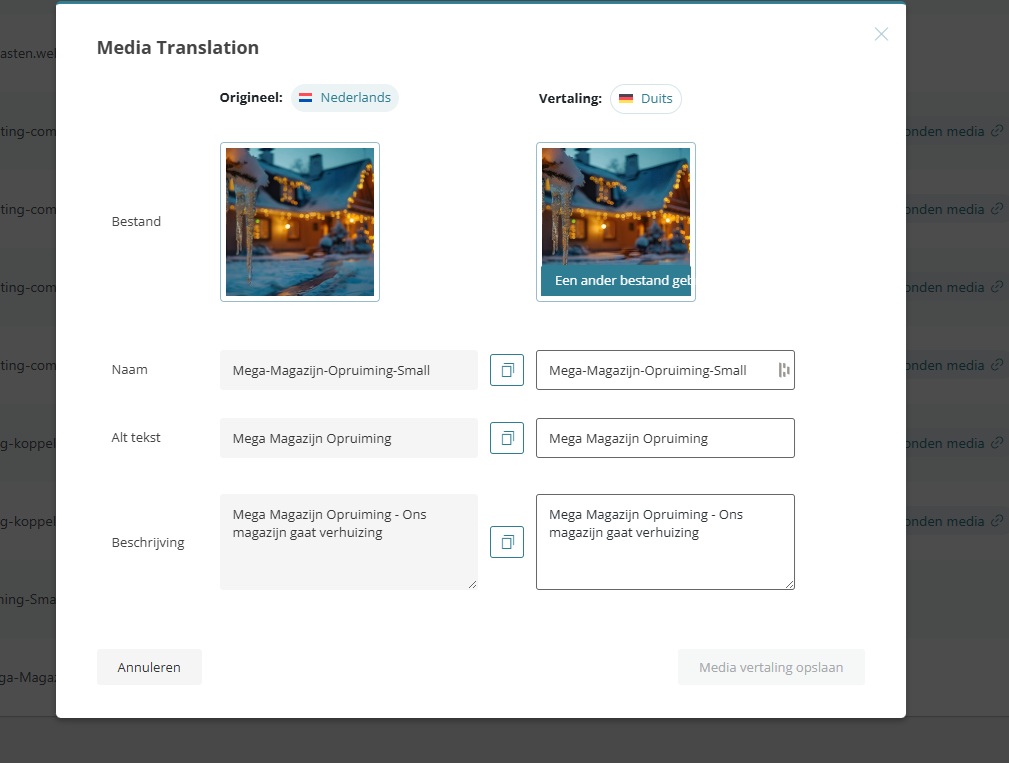Click the Alt tekst label
The image size is (1009, 763).
coord(136,437)
